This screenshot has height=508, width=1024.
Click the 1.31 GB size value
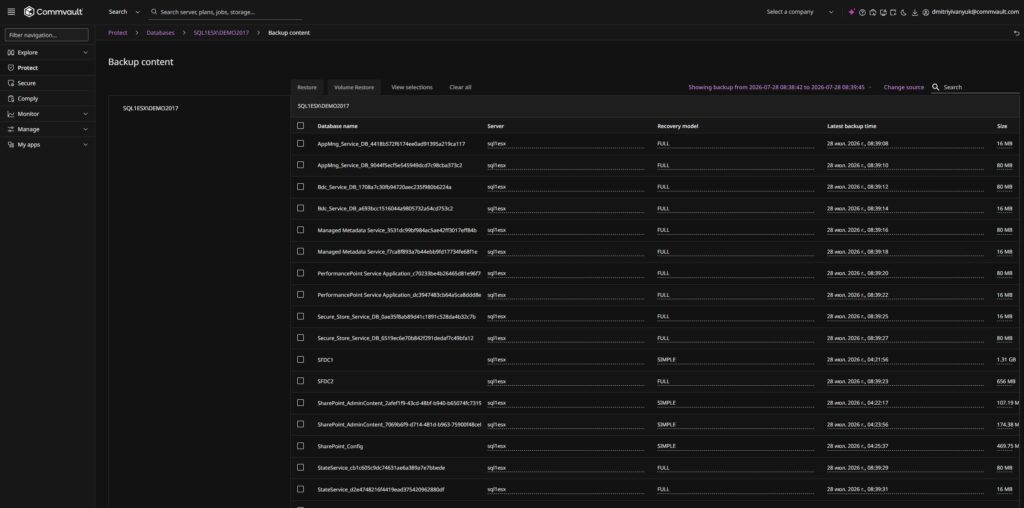click(1006, 360)
